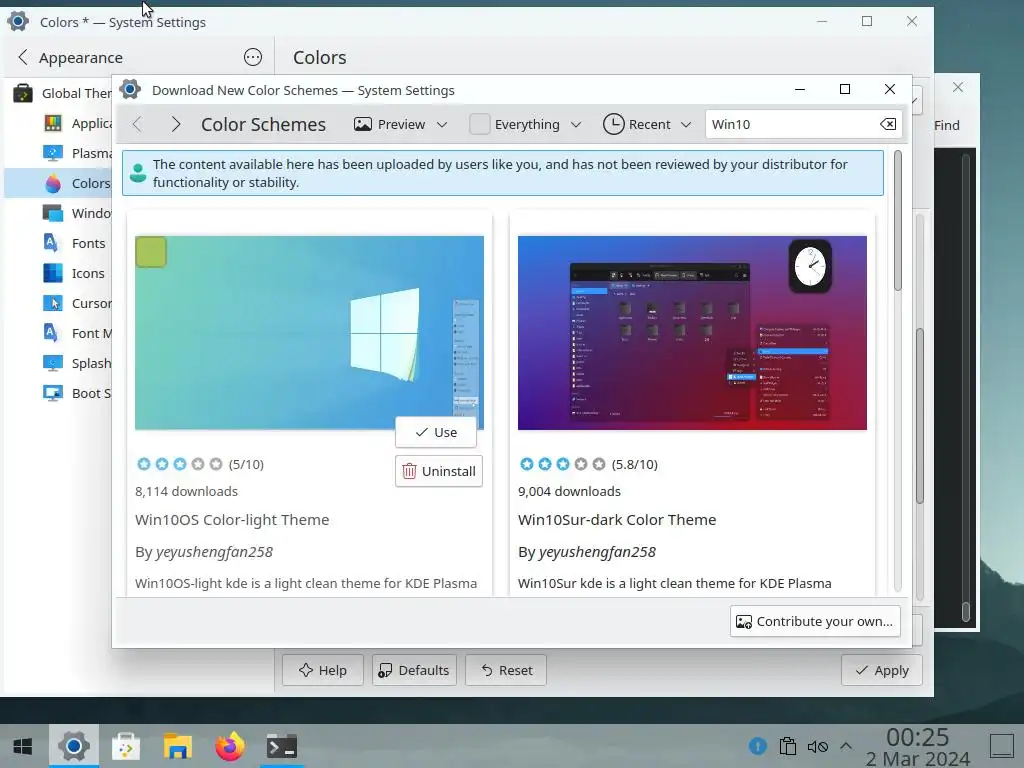Open the sidebar options menu icon
Image resolution: width=1024 pixels, height=768 pixels.
pyautogui.click(x=253, y=57)
